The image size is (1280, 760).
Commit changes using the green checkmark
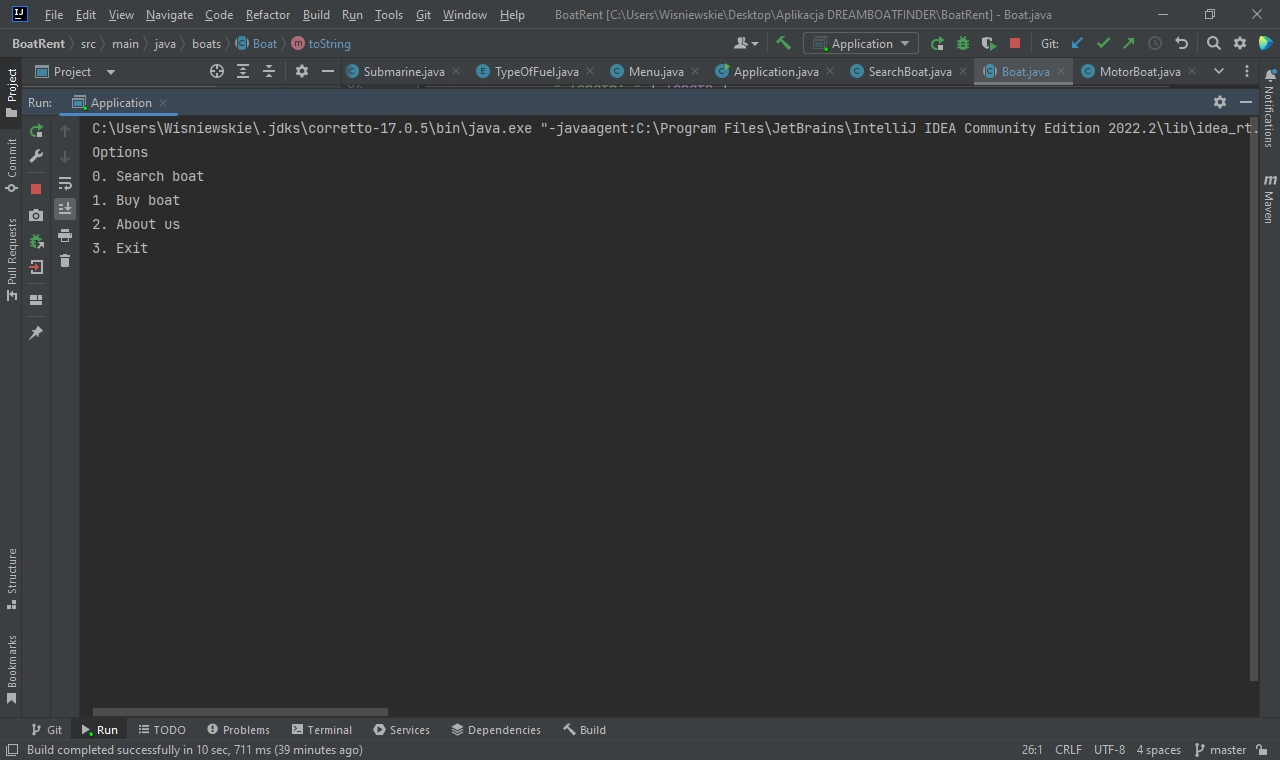1103,43
